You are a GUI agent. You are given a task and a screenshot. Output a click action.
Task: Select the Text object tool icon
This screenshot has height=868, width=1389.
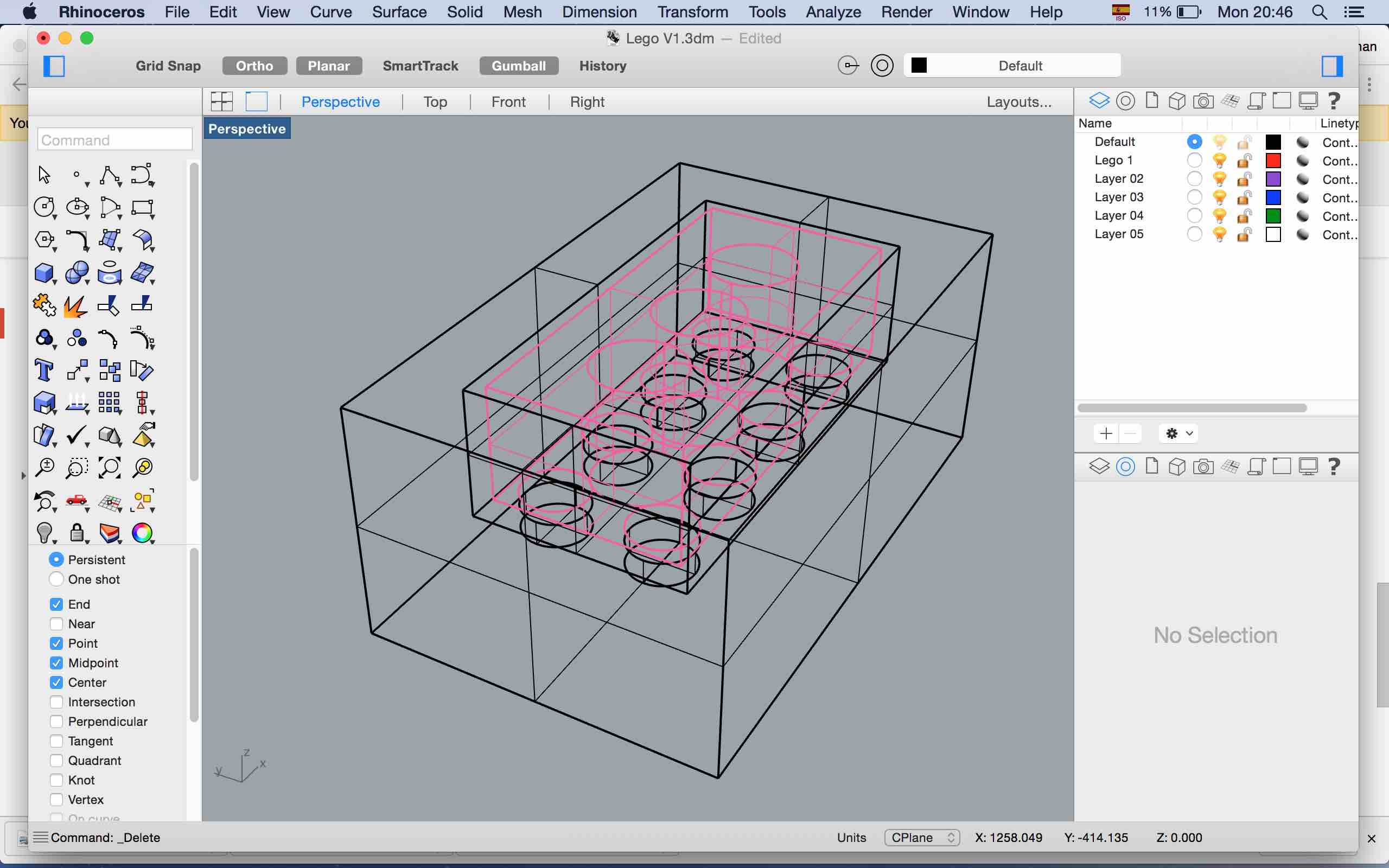coord(43,371)
